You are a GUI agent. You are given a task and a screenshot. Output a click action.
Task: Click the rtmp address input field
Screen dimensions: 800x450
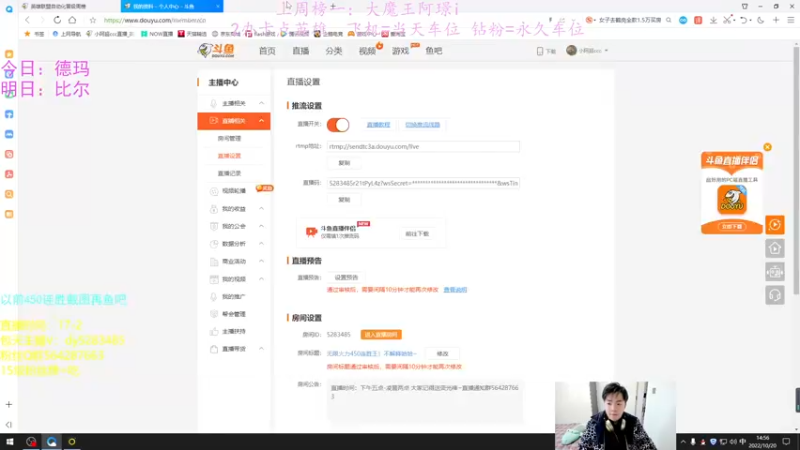423,146
